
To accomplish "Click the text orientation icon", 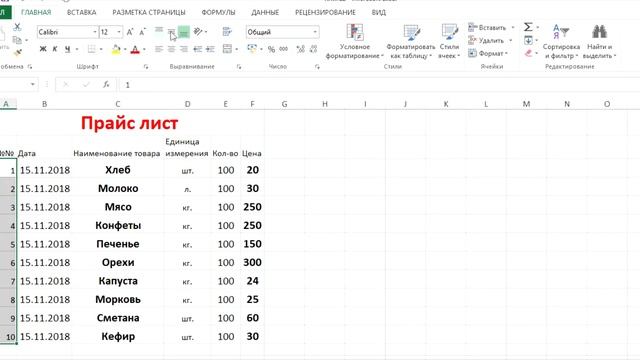I will point(198,31).
